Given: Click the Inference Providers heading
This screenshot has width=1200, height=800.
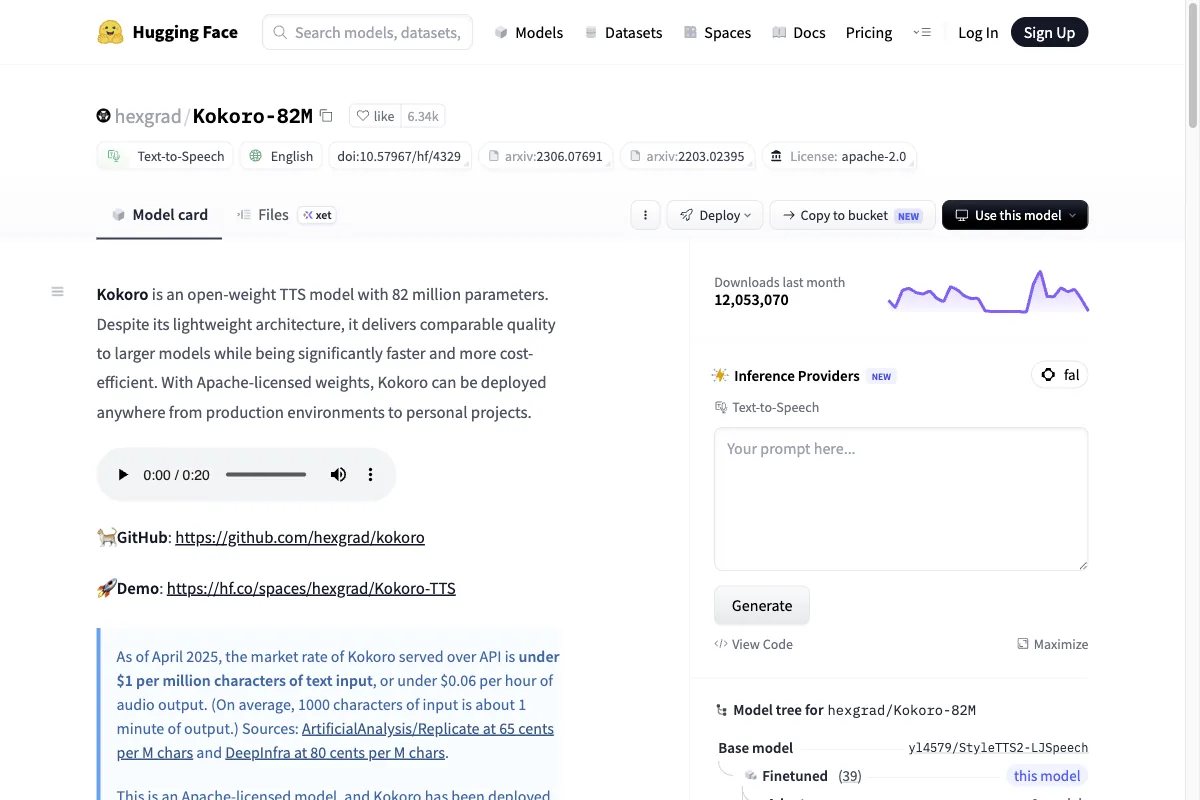Looking at the screenshot, I should 797,376.
